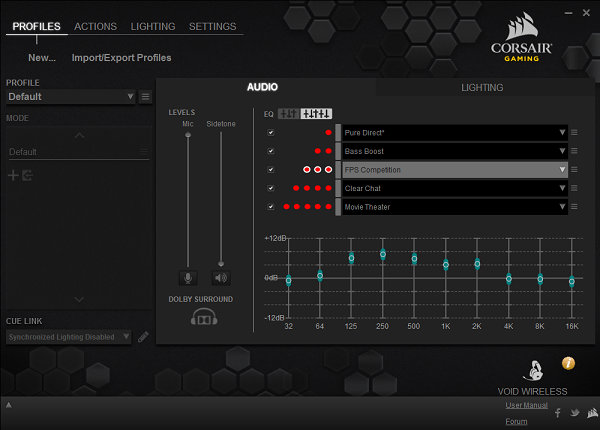This screenshot has width=600, height=430.
Task: Click Import/Export Profiles
Action: pos(121,58)
